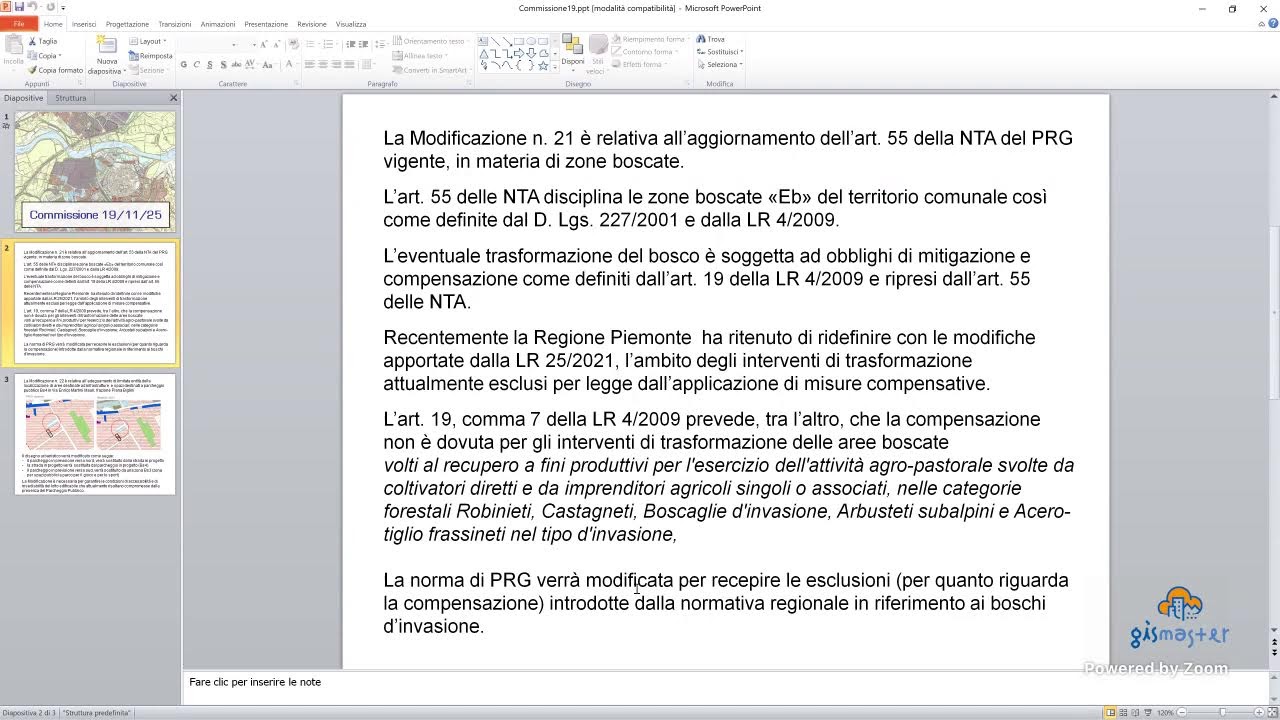Click the increase font size button
Screen dimensions: 1280x720
(264, 44)
